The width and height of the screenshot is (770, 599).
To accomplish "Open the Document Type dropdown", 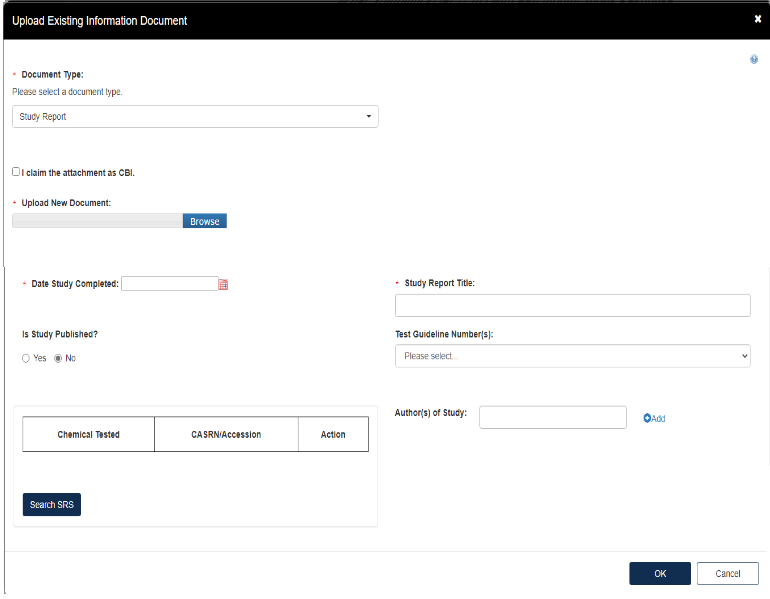I will pyautogui.click(x=195, y=117).
